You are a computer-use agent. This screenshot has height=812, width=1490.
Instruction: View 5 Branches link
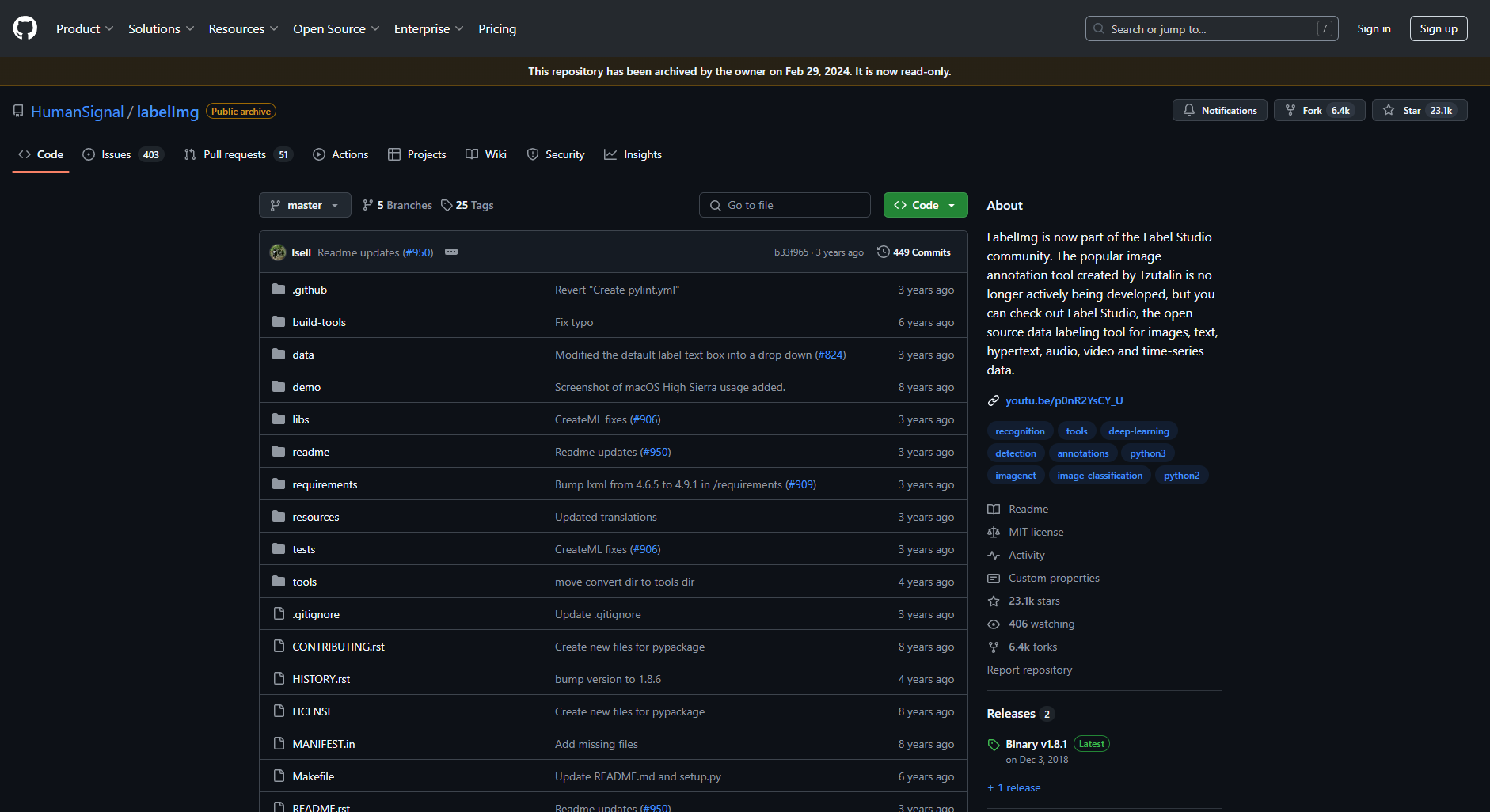click(x=397, y=205)
